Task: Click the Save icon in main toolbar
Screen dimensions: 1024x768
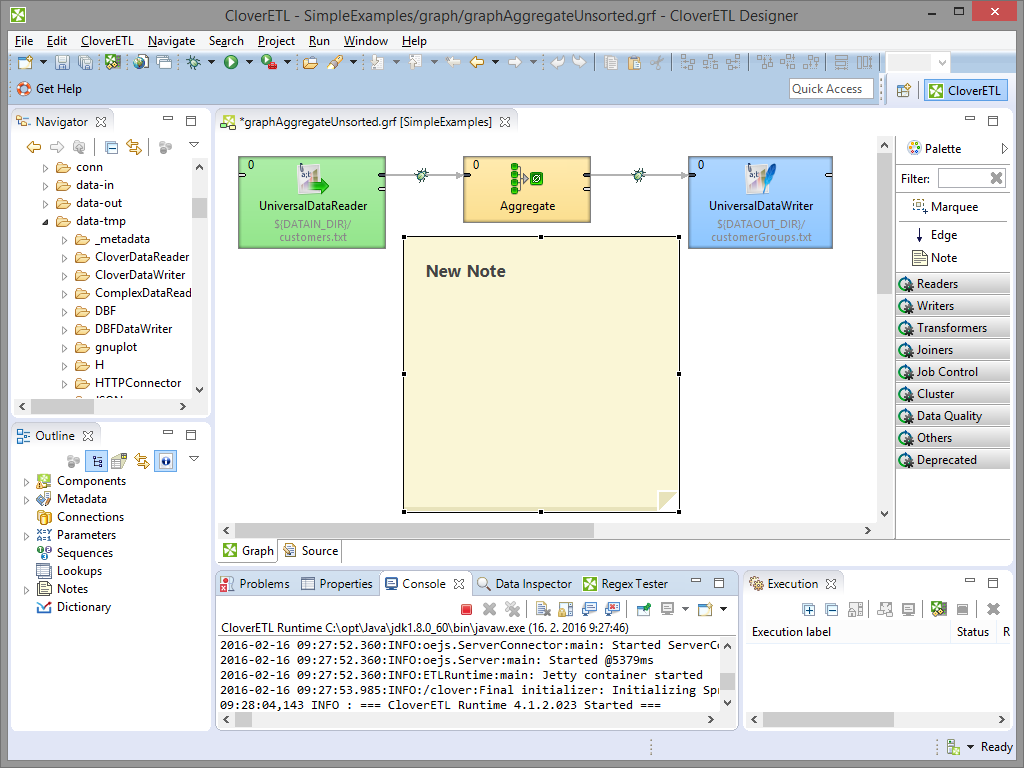Action: tap(63, 62)
